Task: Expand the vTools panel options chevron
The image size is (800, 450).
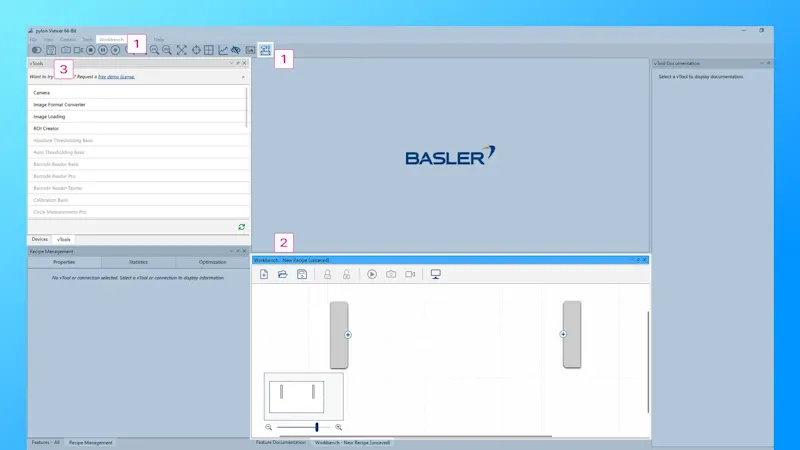Action: click(x=231, y=63)
